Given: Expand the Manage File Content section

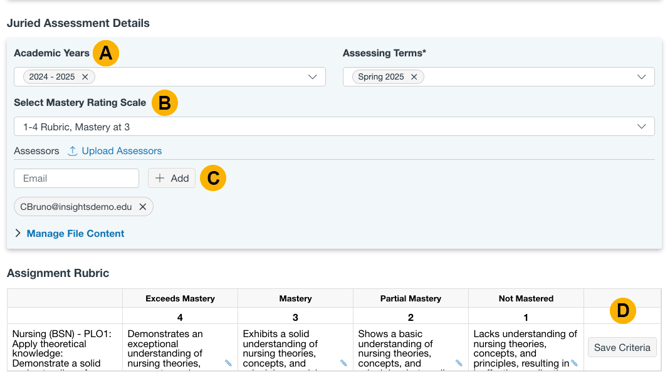Looking at the screenshot, I should coord(18,233).
